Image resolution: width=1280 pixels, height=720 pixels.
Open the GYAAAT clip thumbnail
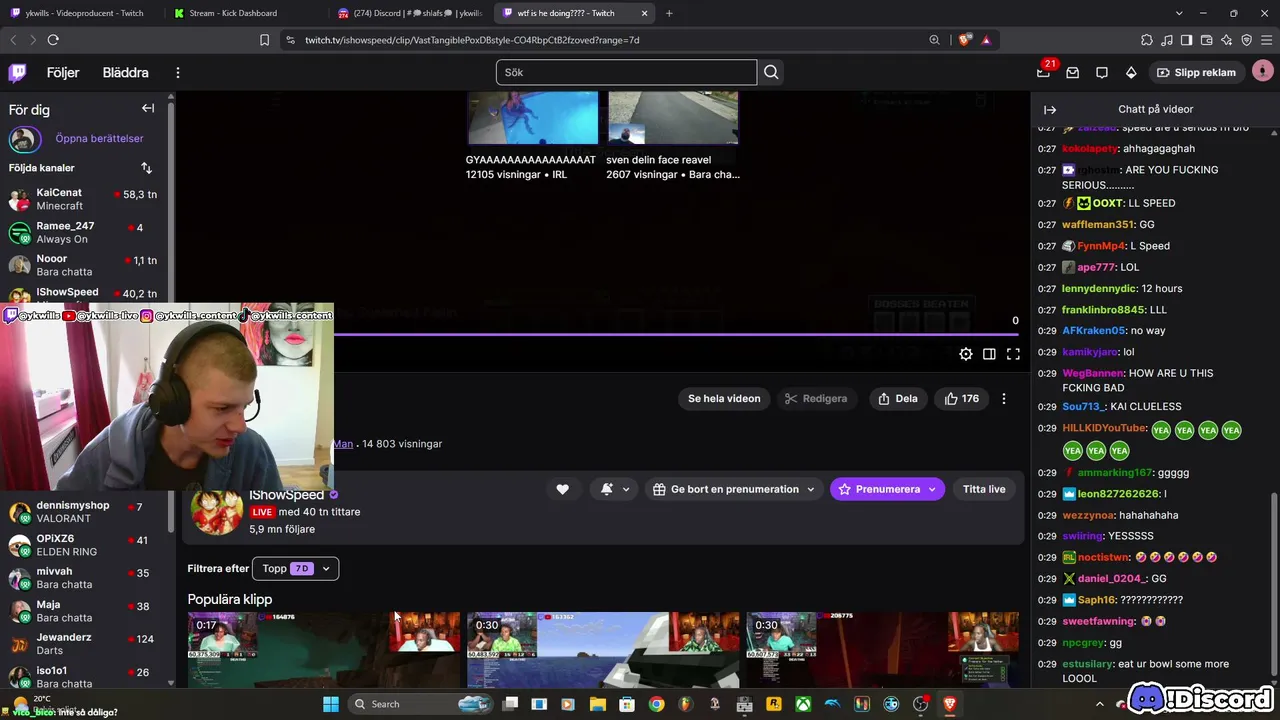click(x=533, y=118)
